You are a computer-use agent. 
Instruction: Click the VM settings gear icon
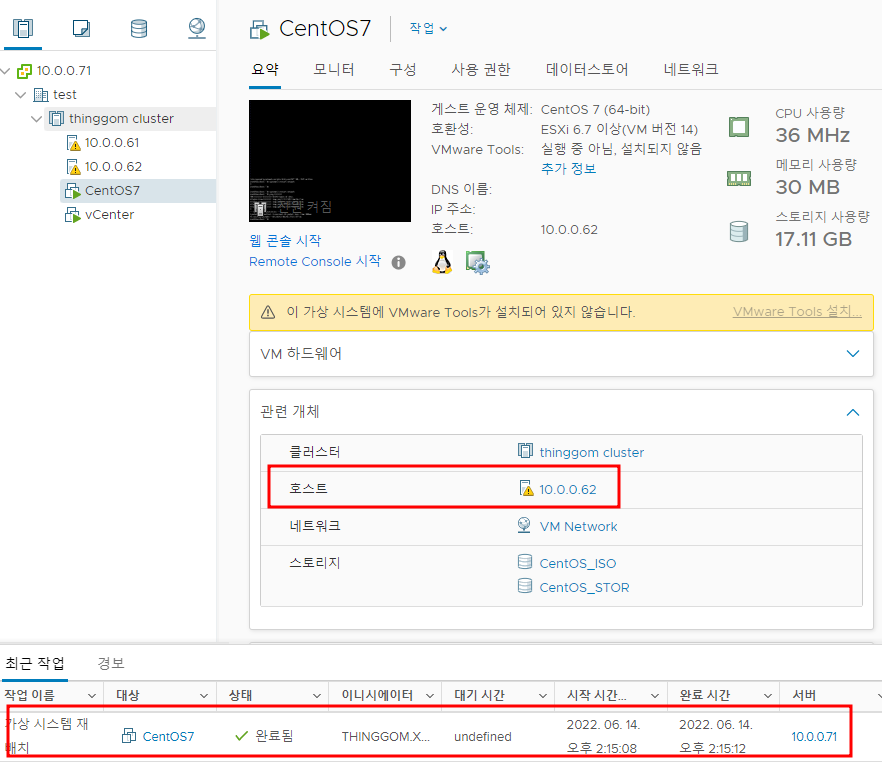pos(478,263)
